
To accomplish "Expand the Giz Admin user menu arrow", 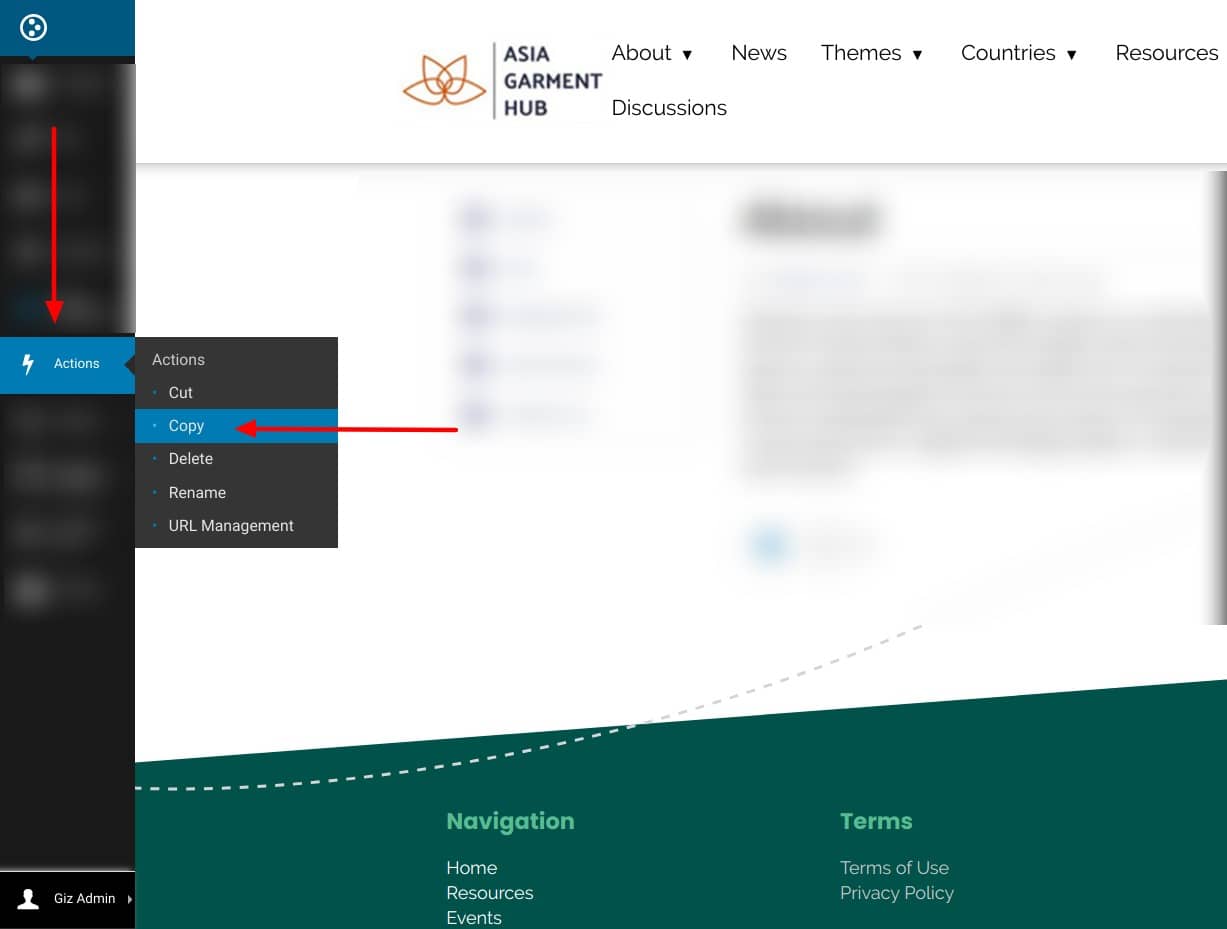I will click(x=129, y=899).
